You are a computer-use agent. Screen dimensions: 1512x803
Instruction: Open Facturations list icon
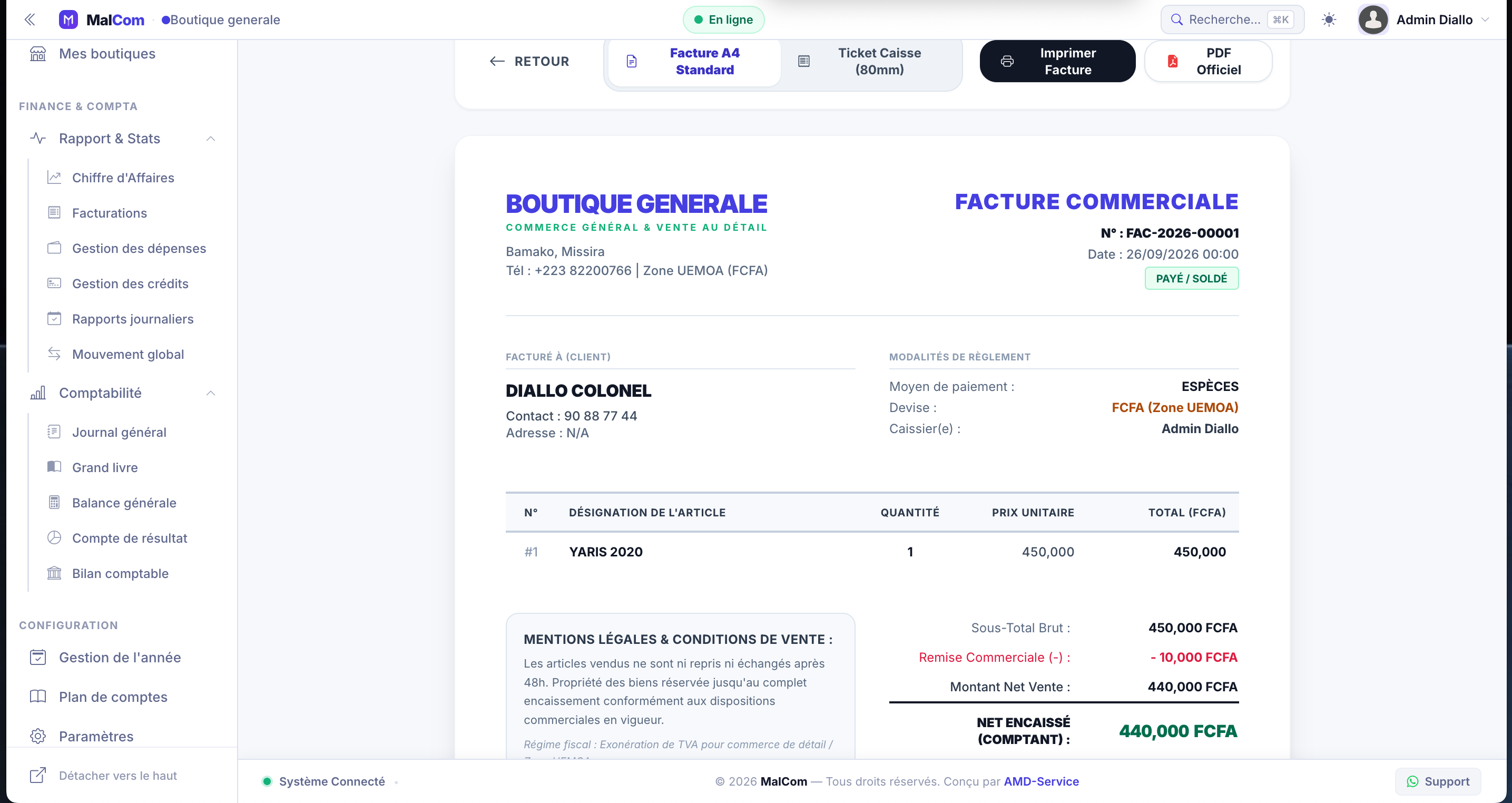pyautogui.click(x=54, y=212)
